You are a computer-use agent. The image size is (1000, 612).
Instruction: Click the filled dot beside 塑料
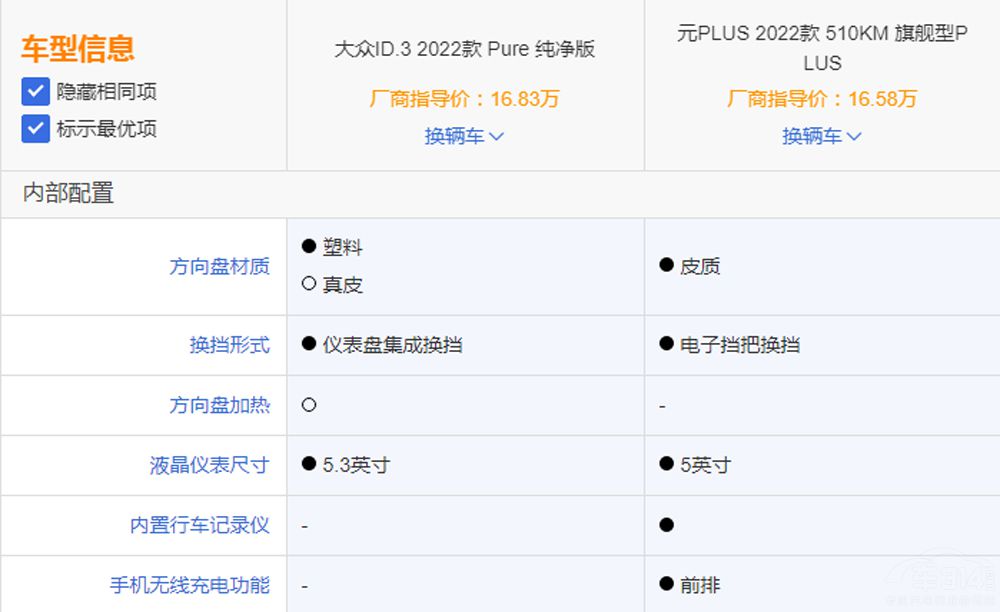point(309,246)
